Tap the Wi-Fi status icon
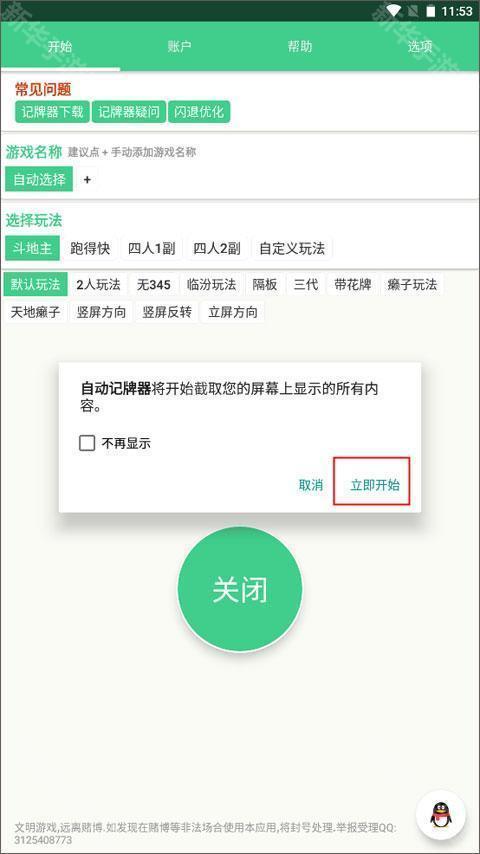The height and width of the screenshot is (854, 480). click(393, 10)
